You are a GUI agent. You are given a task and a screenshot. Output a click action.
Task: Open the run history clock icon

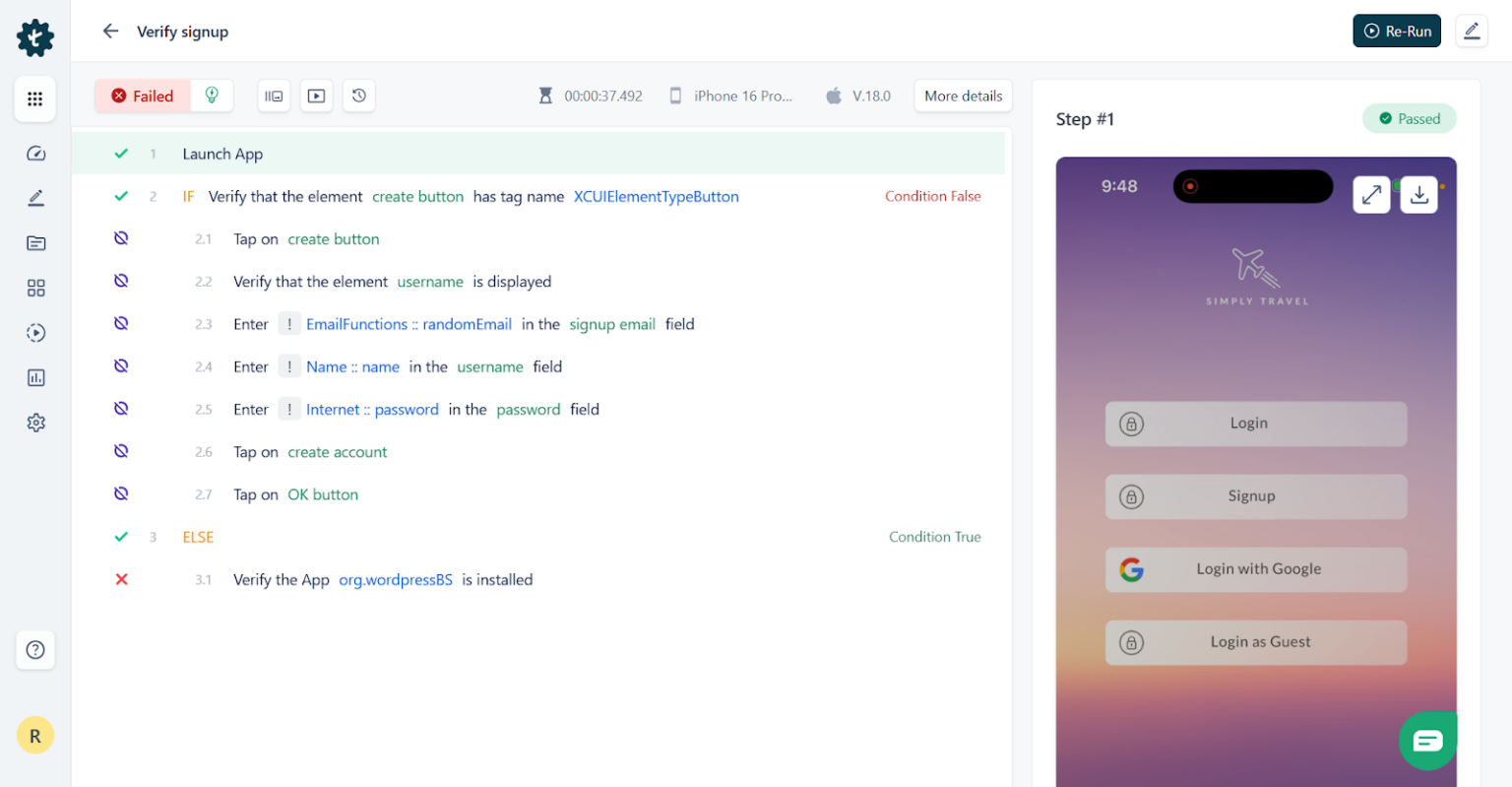pyautogui.click(x=358, y=96)
